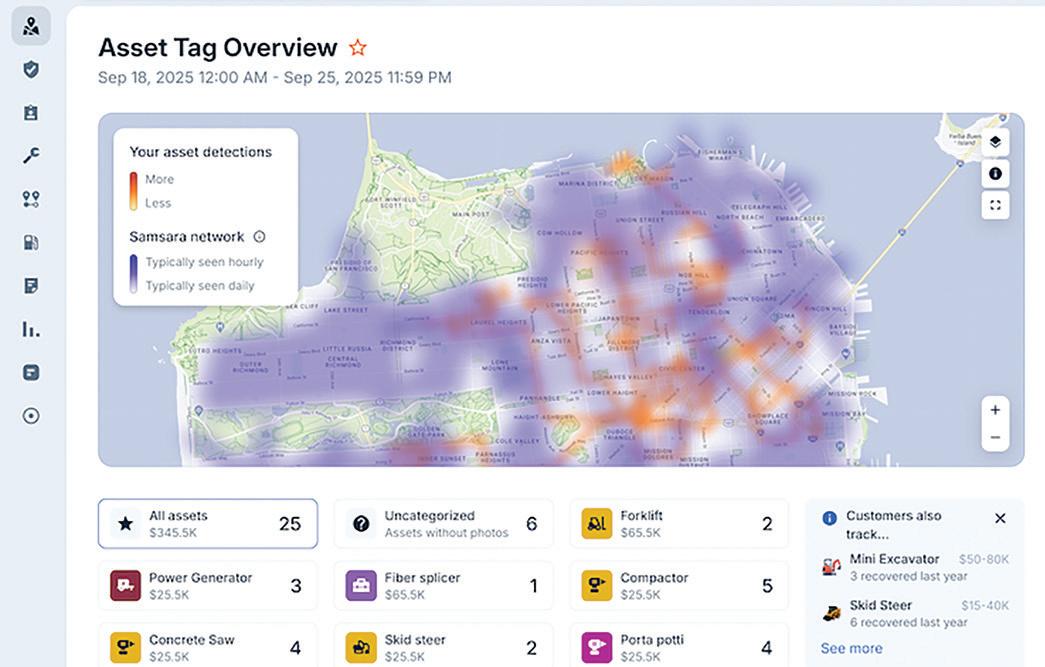Click 'Typically seen hourly' legend text
The image size is (1045, 667).
pos(205,262)
